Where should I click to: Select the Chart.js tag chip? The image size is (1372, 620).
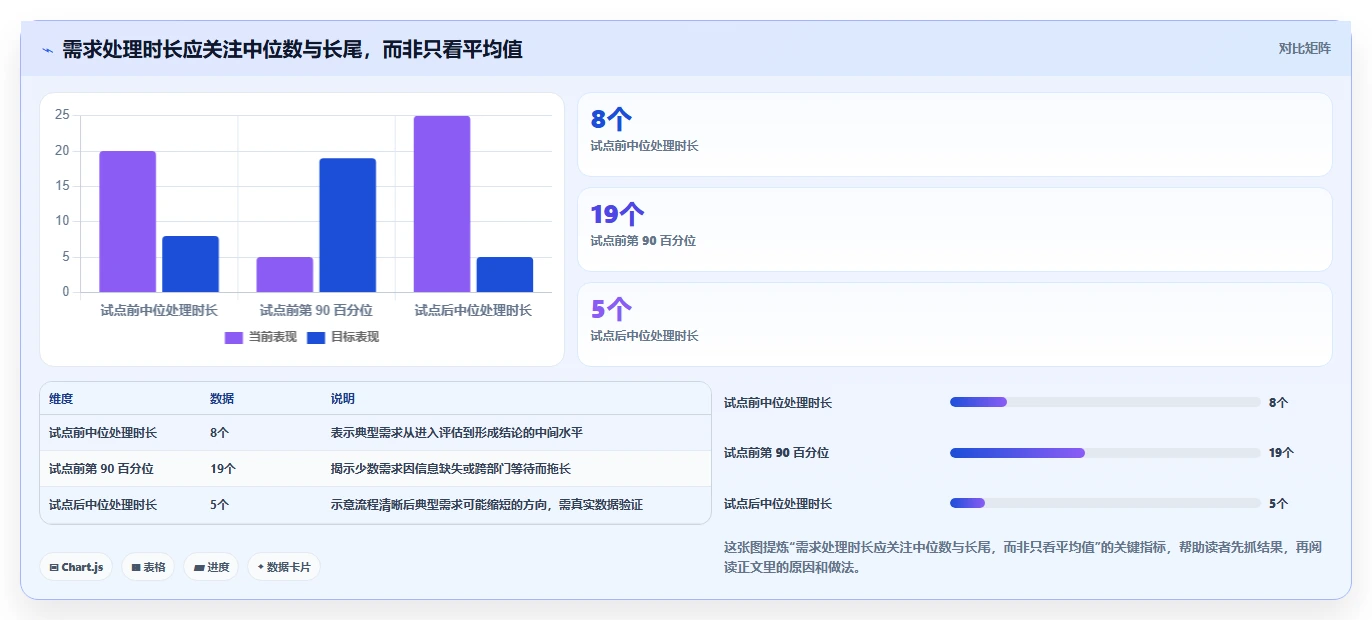(76, 567)
